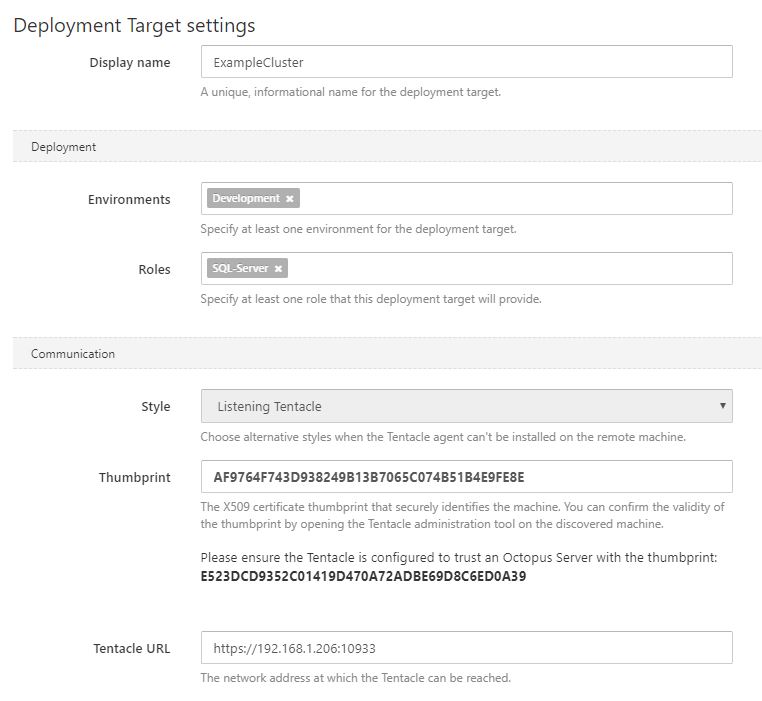Viewport: 762px width, 701px height.
Task: Click into the Tentacle URL input field
Action: [x=466, y=648]
